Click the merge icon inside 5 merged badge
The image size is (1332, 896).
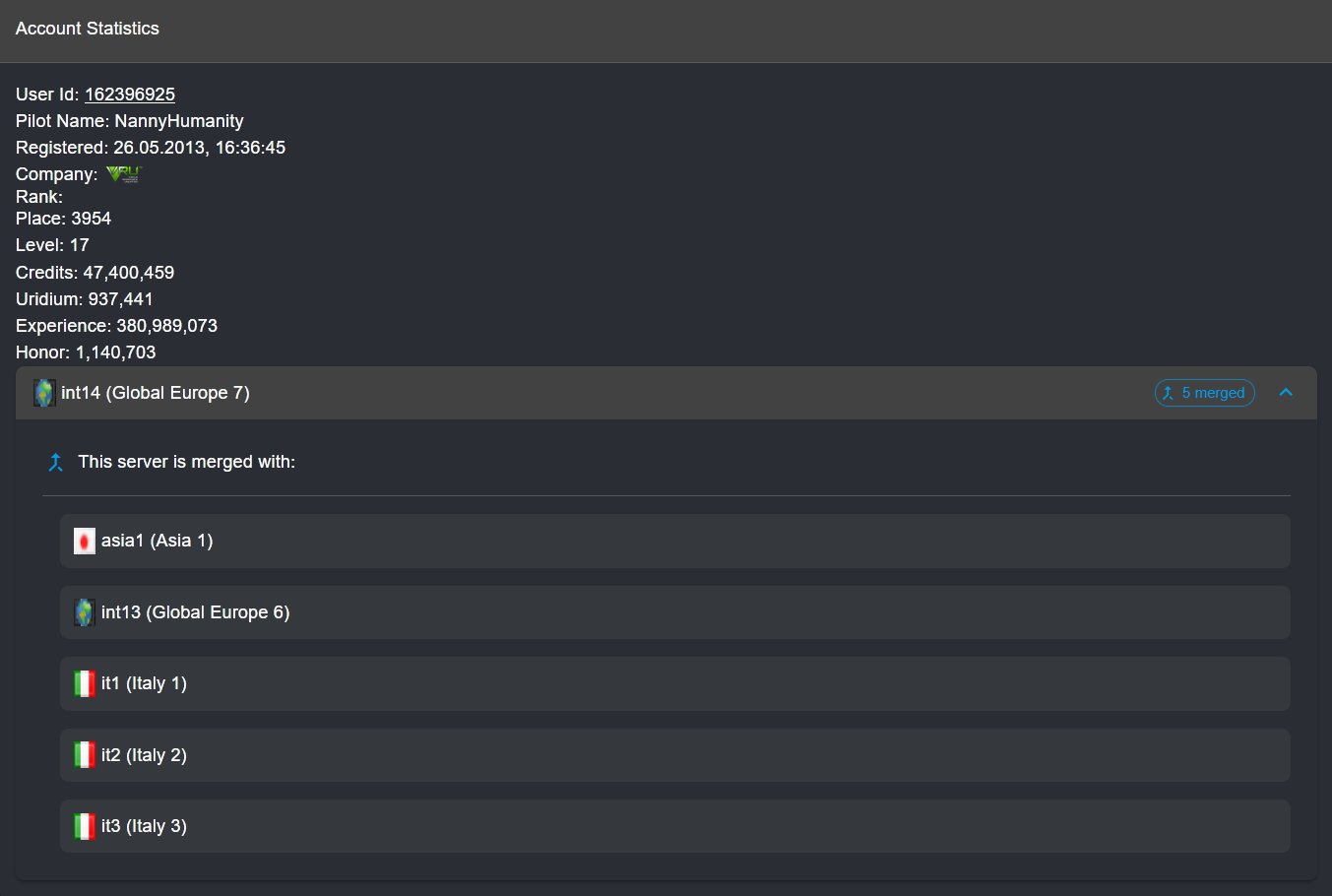click(x=1169, y=393)
